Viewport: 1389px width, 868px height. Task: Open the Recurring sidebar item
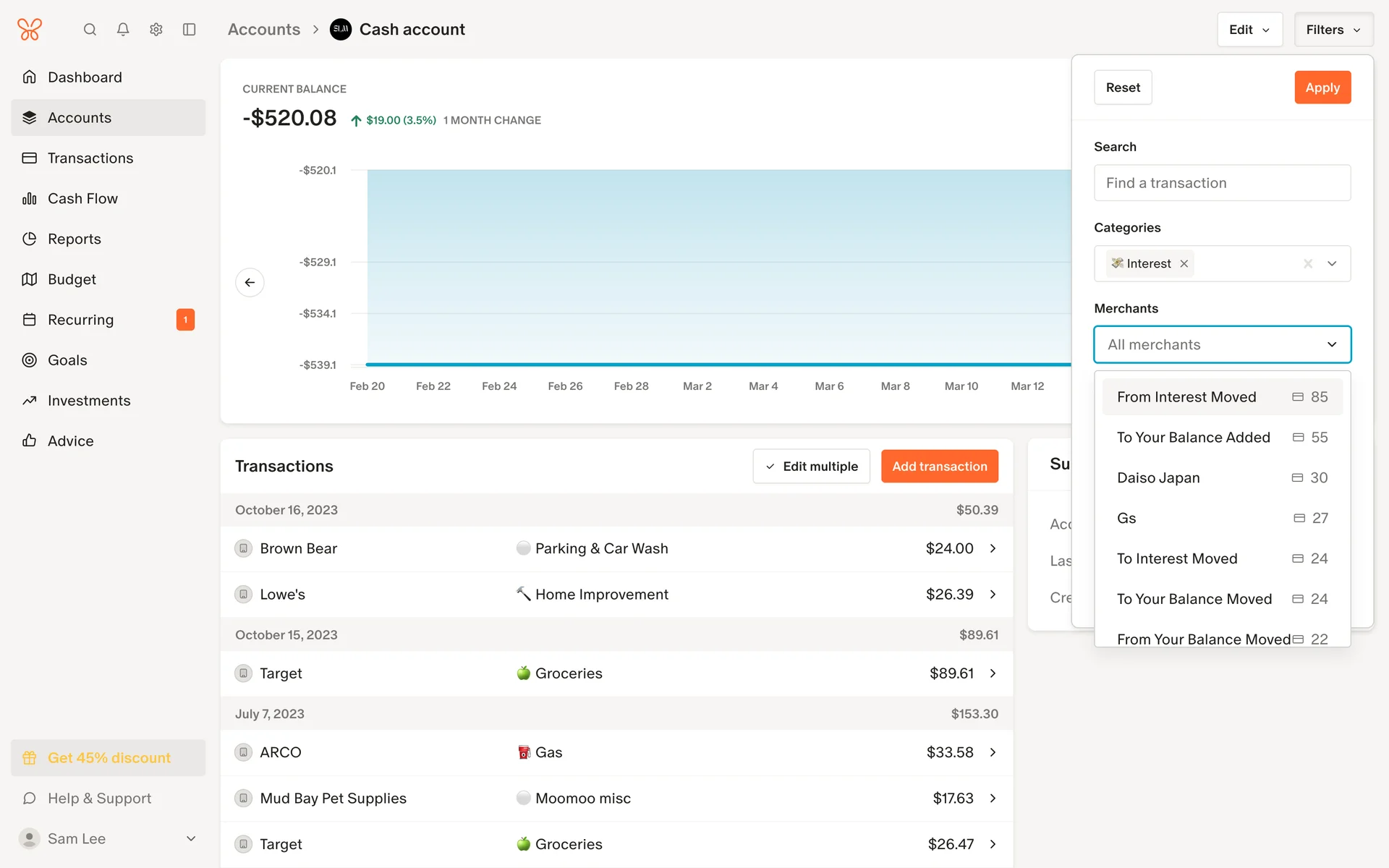click(x=81, y=320)
